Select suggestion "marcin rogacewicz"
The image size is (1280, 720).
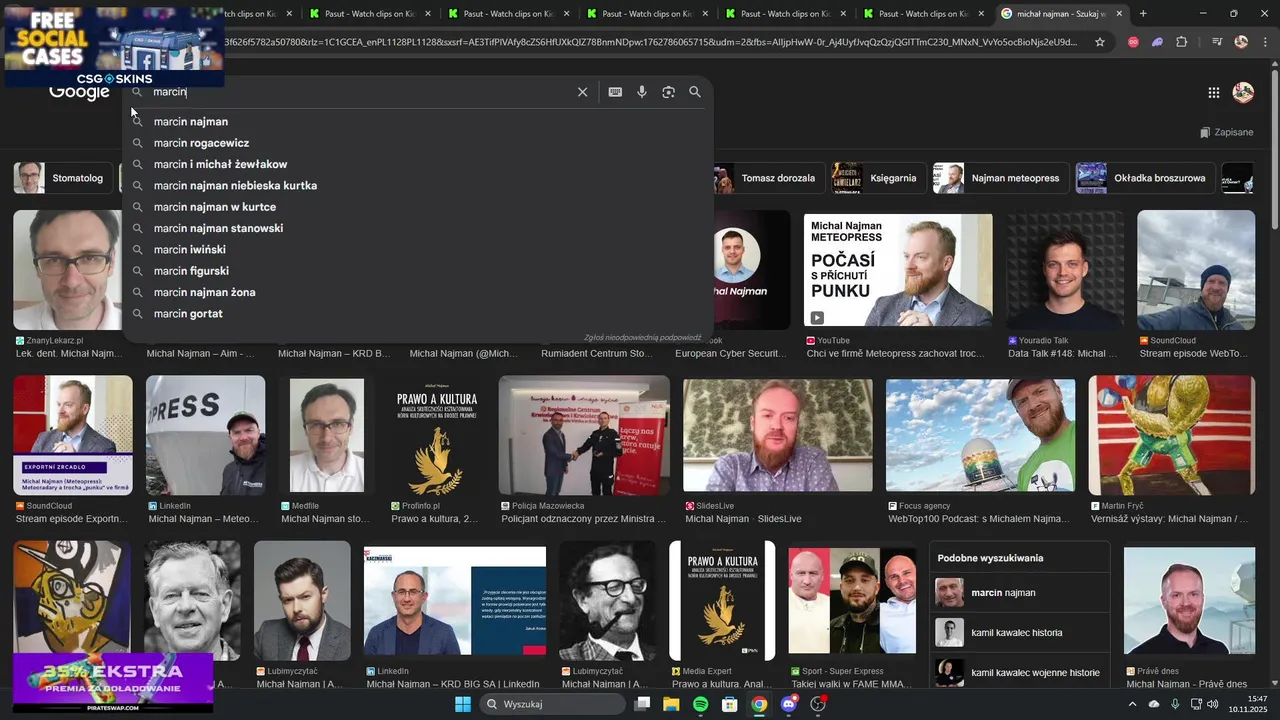tap(419, 143)
